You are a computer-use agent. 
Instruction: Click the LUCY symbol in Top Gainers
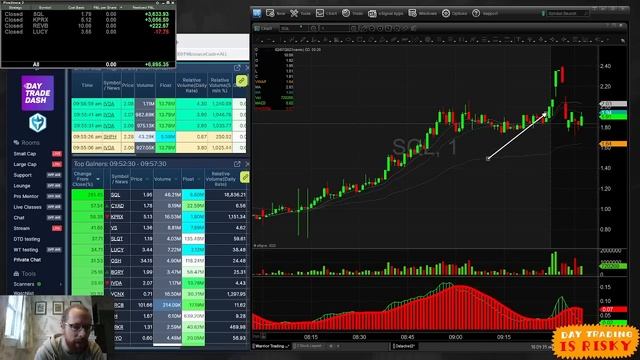[x=117, y=250]
